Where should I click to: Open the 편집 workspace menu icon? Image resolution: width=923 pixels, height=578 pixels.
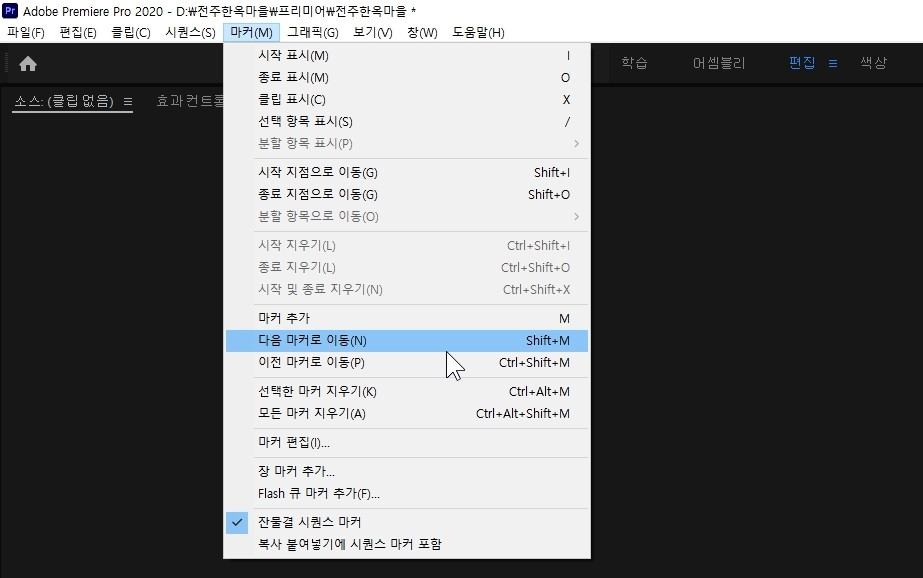[832, 63]
